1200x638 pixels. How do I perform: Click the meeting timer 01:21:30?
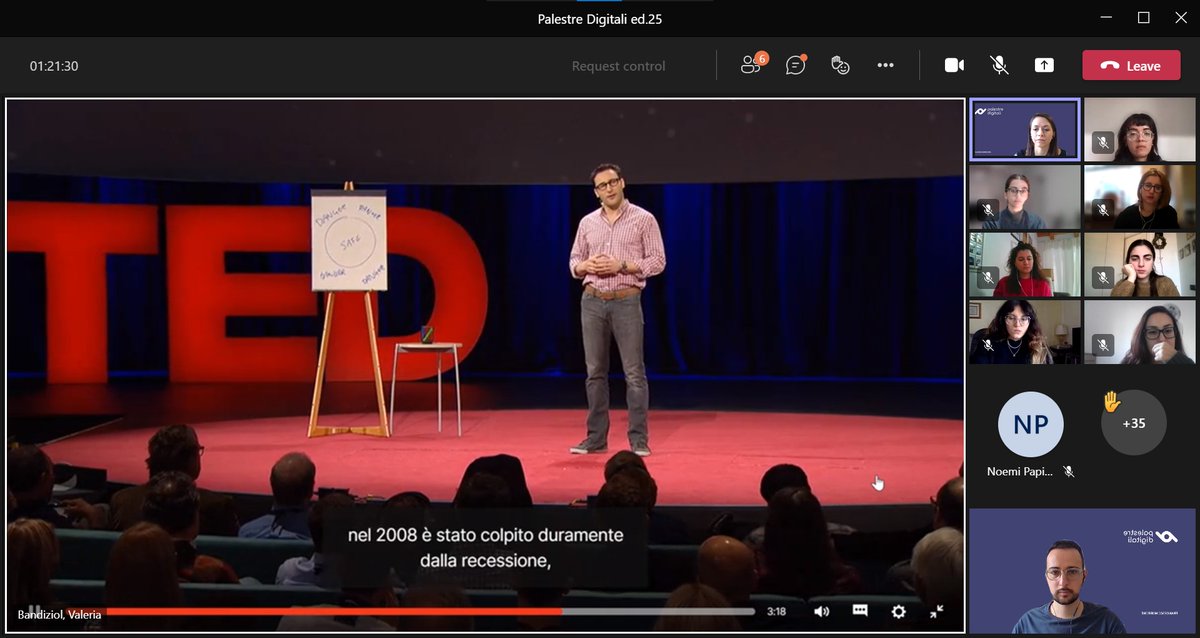coord(54,66)
